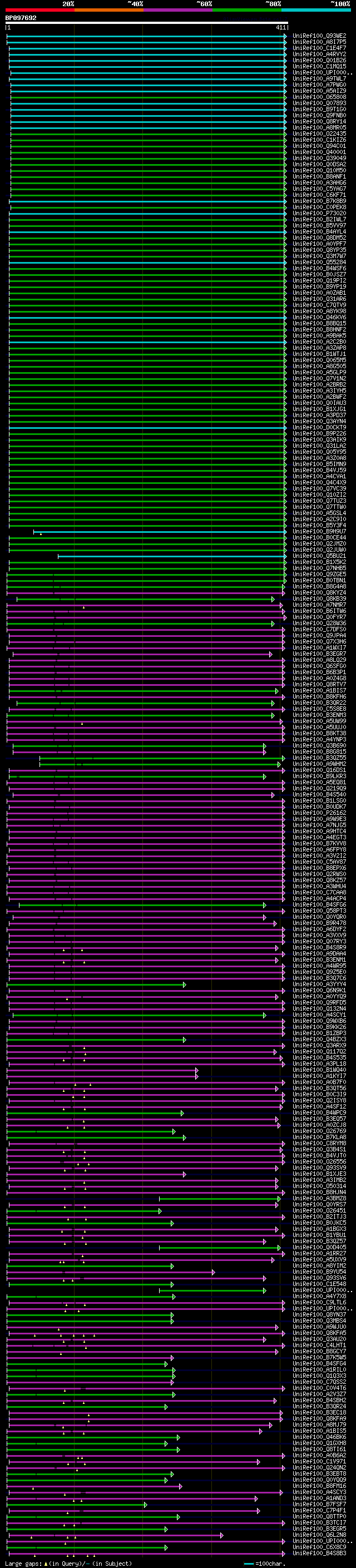
Task: Select the UniRef100_B0CE44 label
Action: [319, 537]
